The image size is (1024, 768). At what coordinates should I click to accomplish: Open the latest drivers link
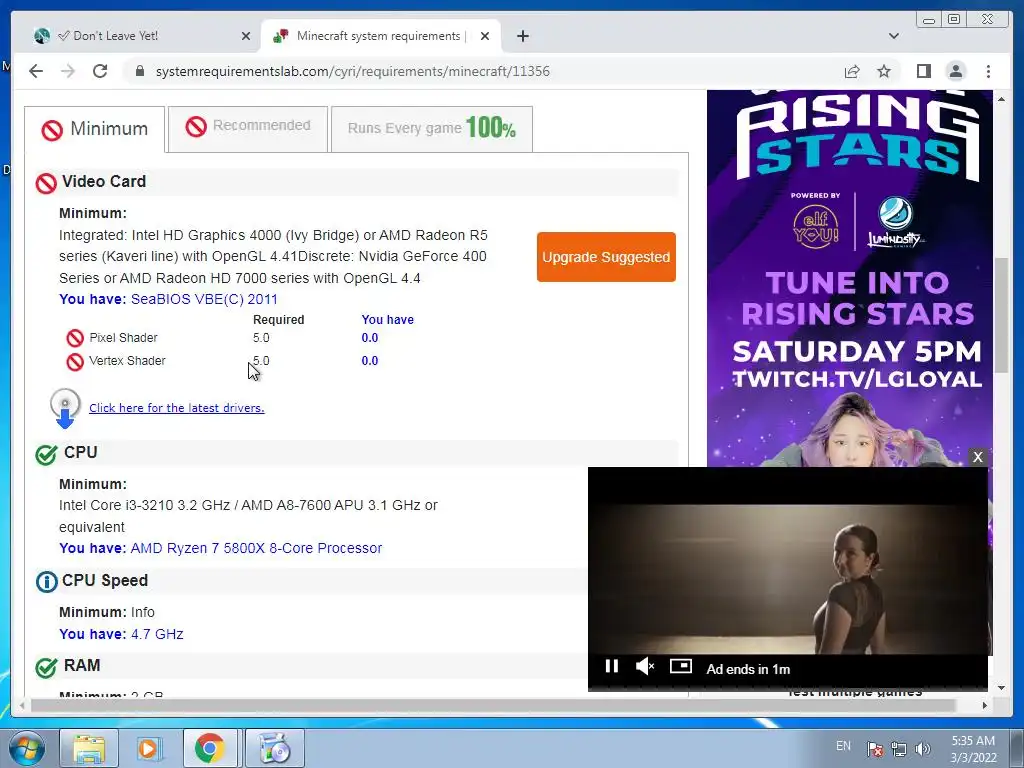pos(176,408)
